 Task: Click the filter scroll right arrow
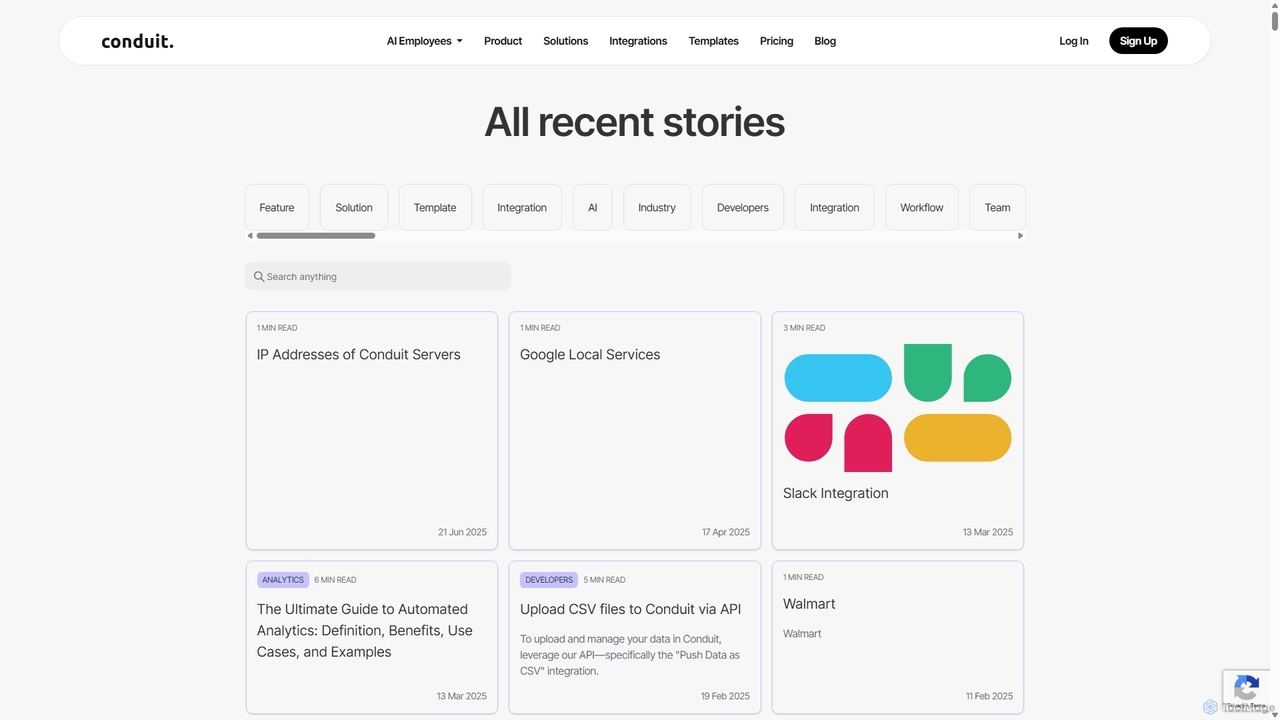(x=1020, y=236)
